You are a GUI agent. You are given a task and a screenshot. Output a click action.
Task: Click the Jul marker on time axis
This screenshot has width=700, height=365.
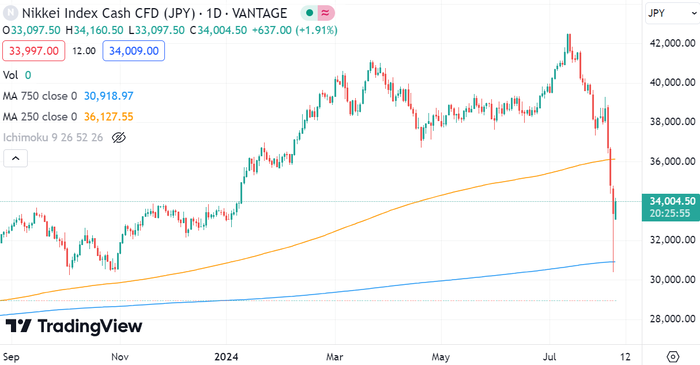(x=550, y=357)
